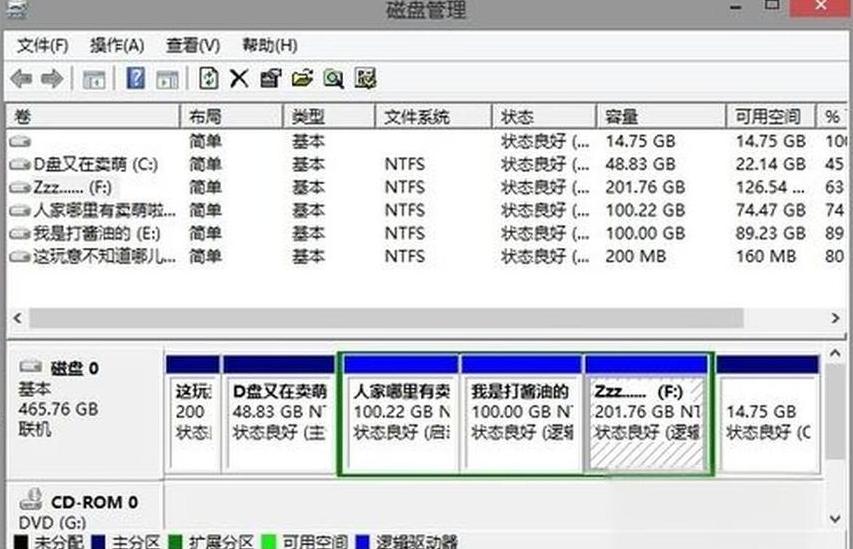This screenshot has width=853, height=549.
Task: Click the disk pane vertical scrollbar down arrow
Action: tap(835, 519)
